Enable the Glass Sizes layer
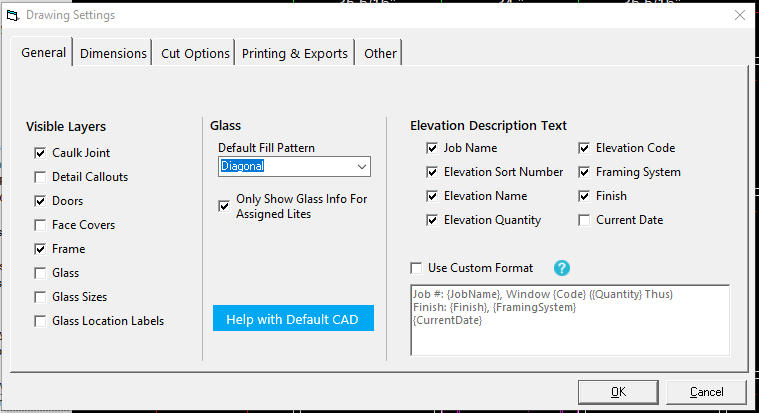The width and height of the screenshot is (759, 413). 40,297
